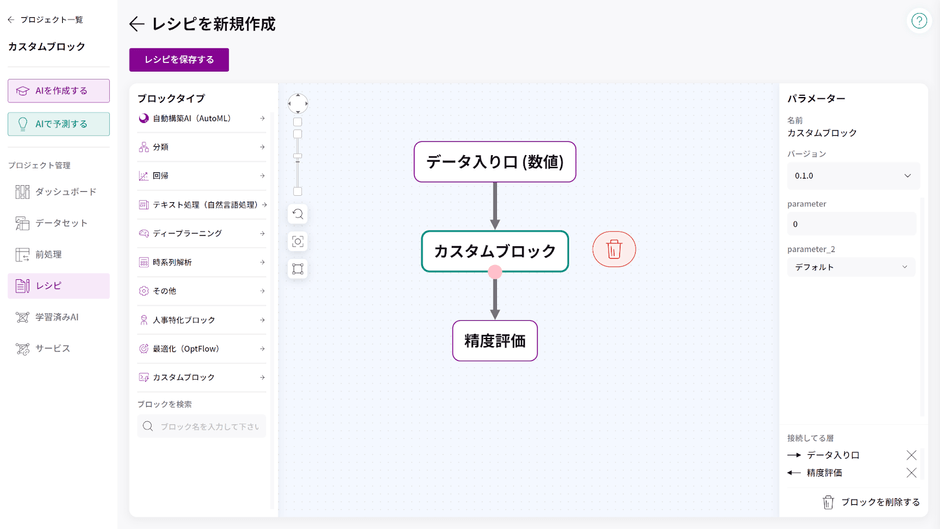This screenshot has width=940, height=529.
Task: Click the レシピを保存する button
Action: pos(179,60)
